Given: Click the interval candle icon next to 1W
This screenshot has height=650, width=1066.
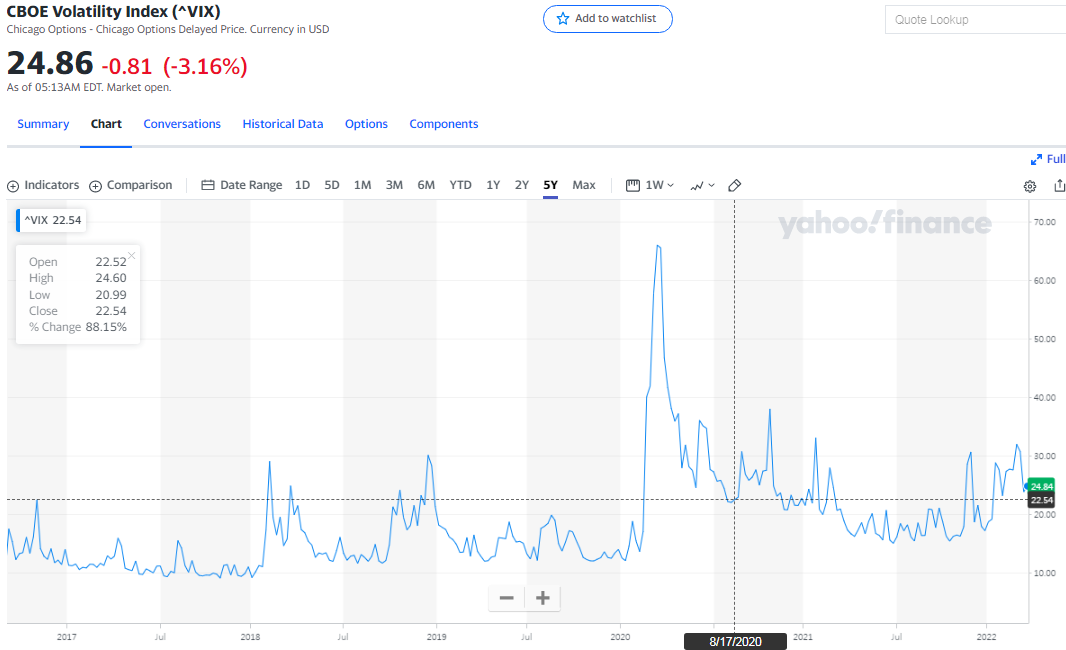Looking at the screenshot, I should click(x=633, y=185).
